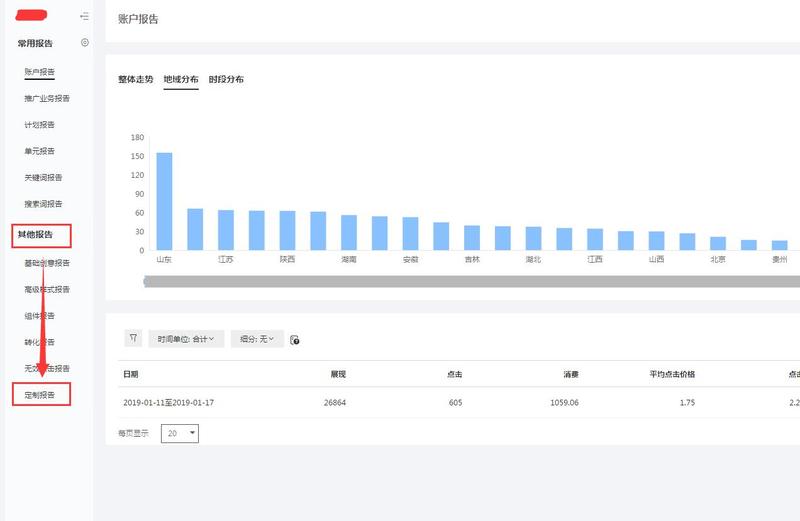Open 单元报告 in the sidebar

point(39,151)
